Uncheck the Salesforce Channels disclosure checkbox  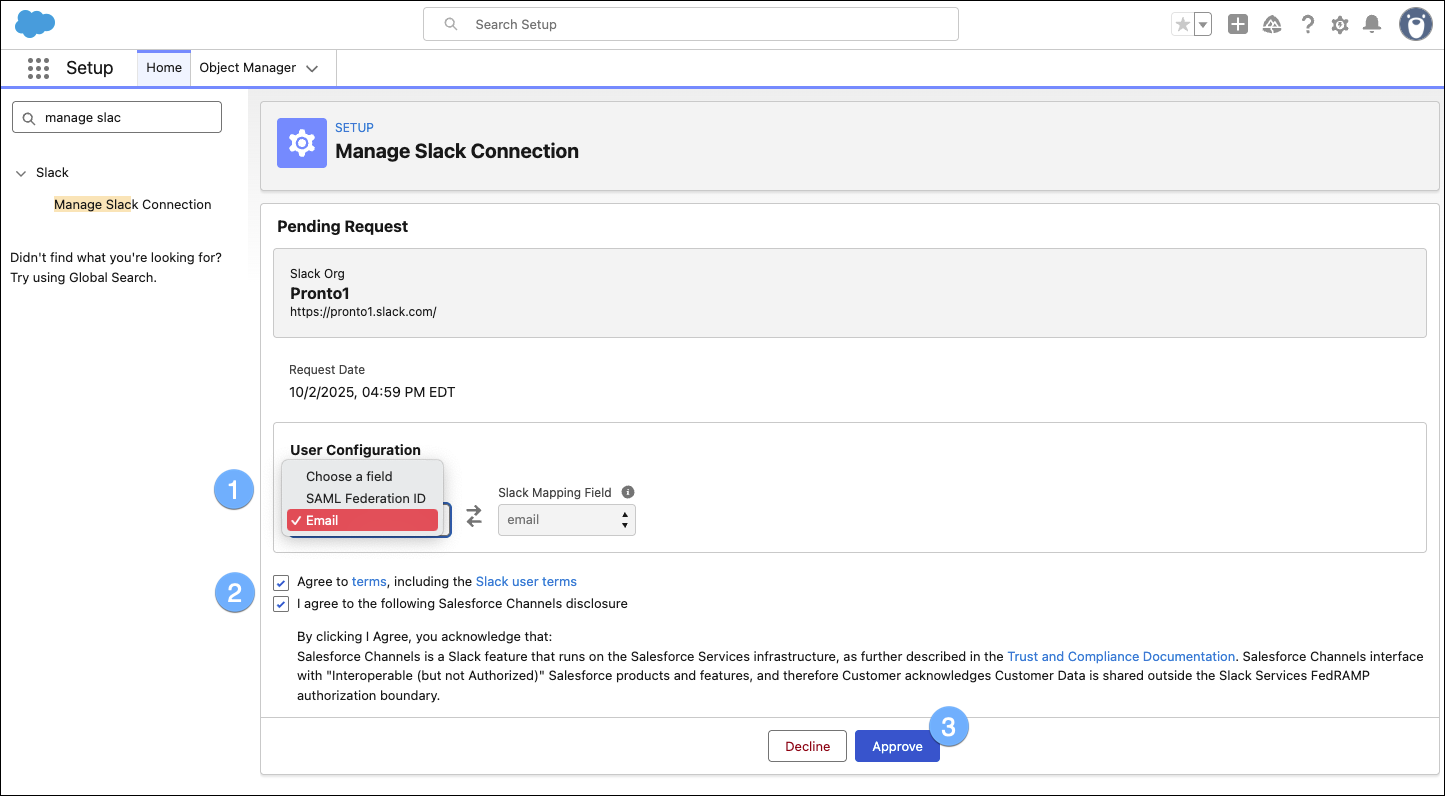click(281, 603)
